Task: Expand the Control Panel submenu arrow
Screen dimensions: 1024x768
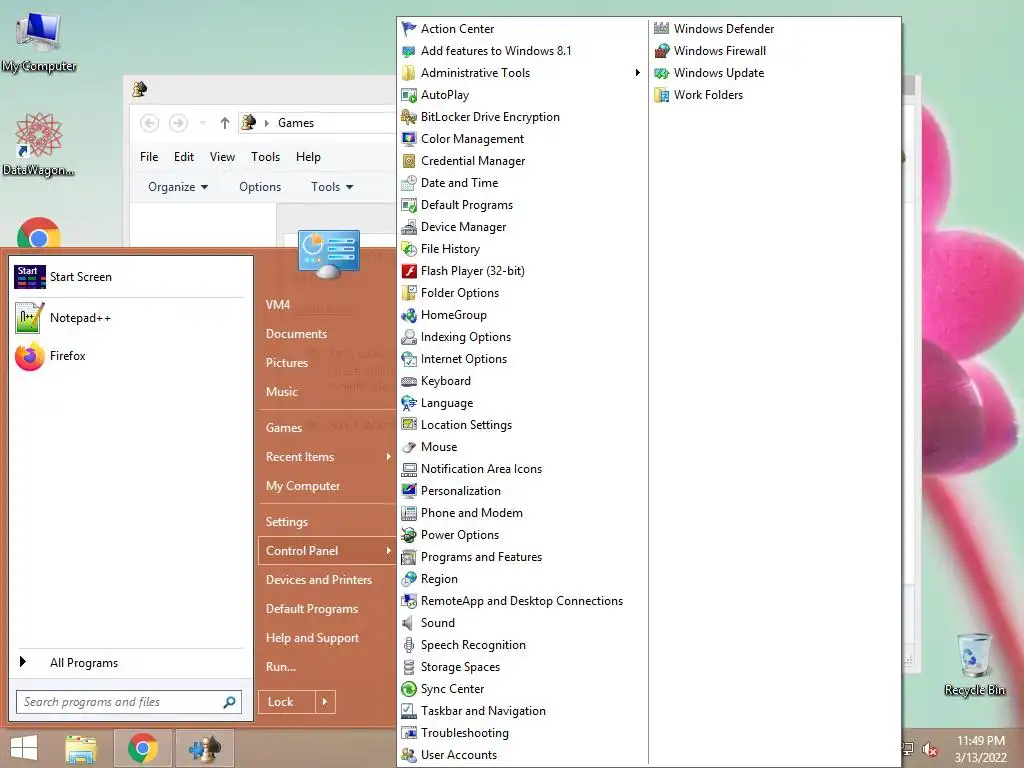Action: [389, 551]
